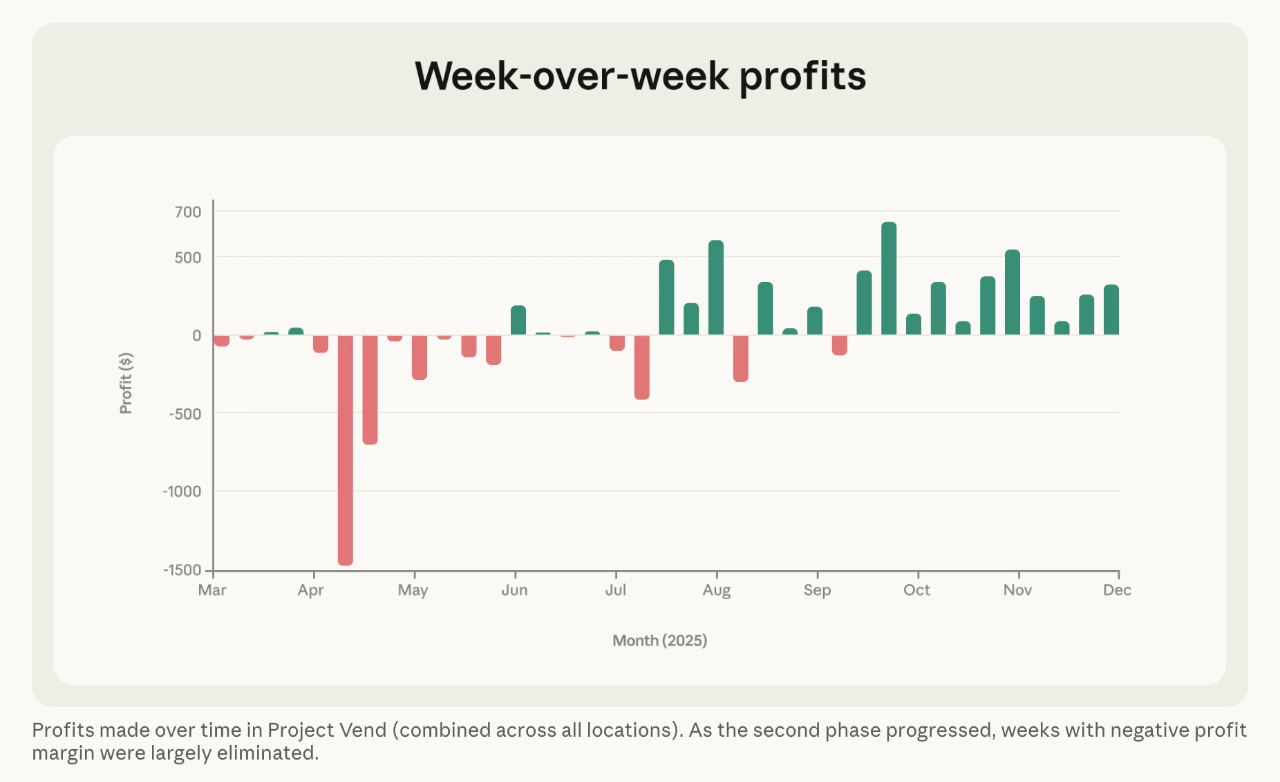This screenshot has width=1280, height=782.
Task: Click the green bar directly above "Jun"
Action: pyautogui.click(x=518, y=320)
